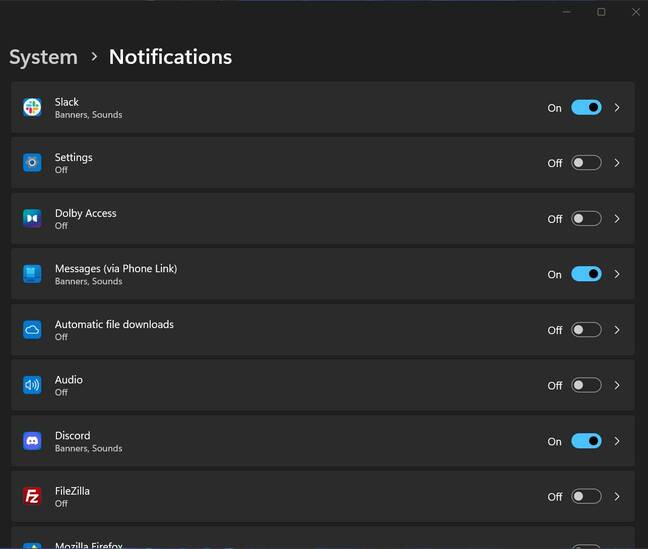Viewport: 648px width, 549px height.
Task: Click the Dolby Access app icon
Action: pyautogui.click(x=32, y=218)
